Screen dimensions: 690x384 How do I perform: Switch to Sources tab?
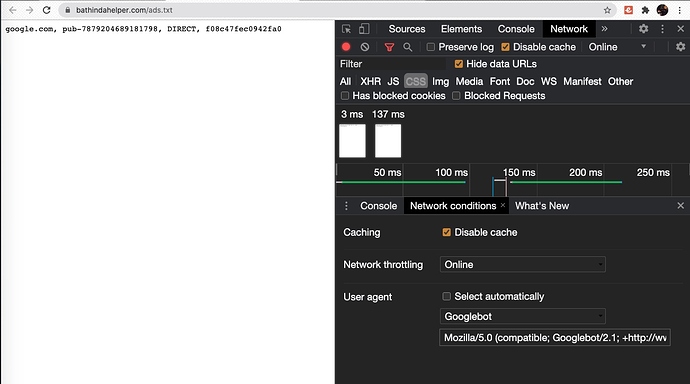pyautogui.click(x=407, y=29)
